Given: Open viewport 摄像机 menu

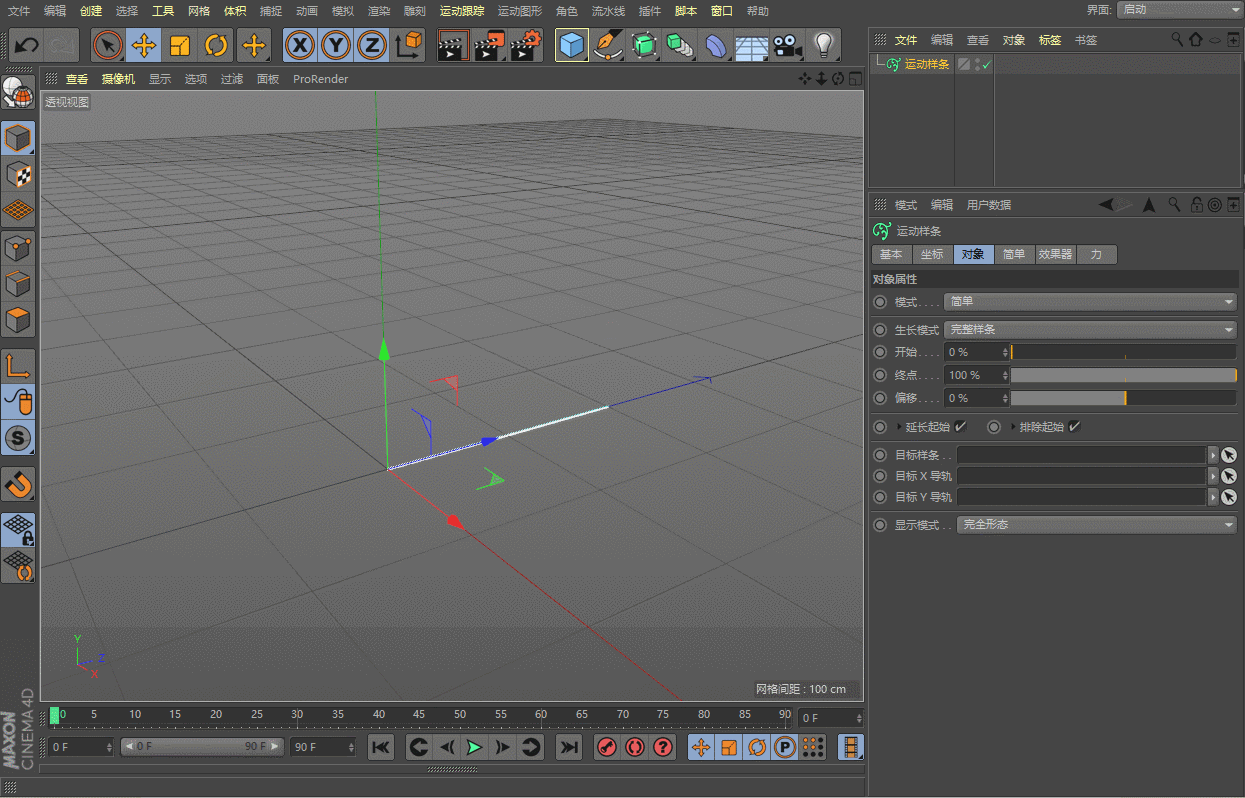Looking at the screenshot, I should click(x=118, y=79).
